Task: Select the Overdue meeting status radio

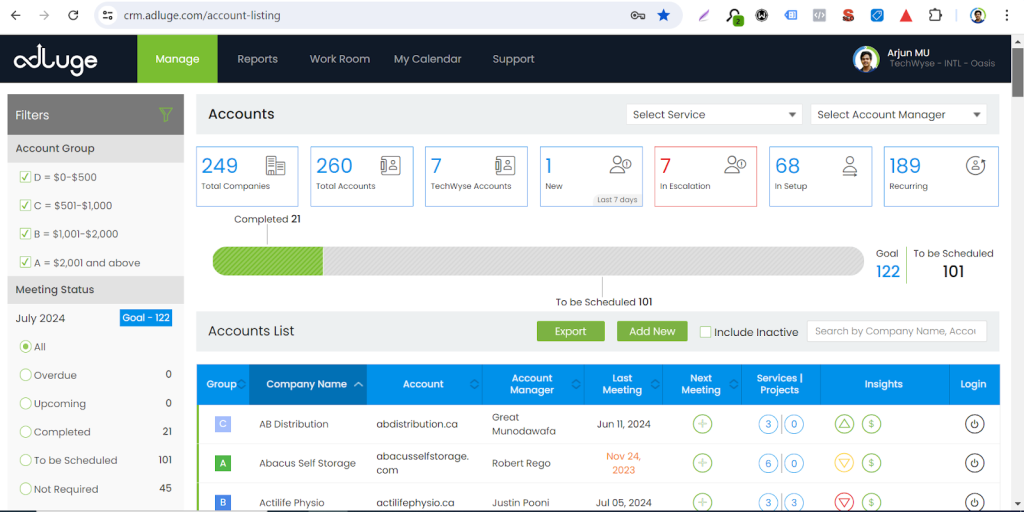Action: coord(26,375)
